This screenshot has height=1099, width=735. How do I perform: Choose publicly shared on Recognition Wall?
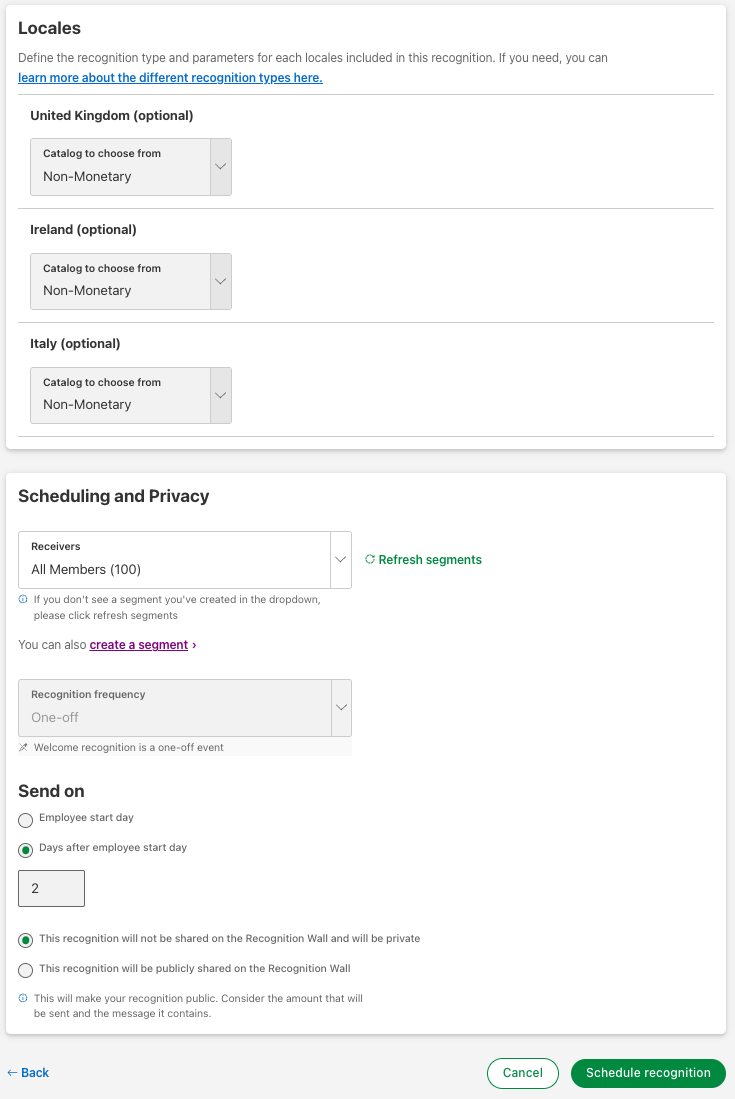click(26, 970)
